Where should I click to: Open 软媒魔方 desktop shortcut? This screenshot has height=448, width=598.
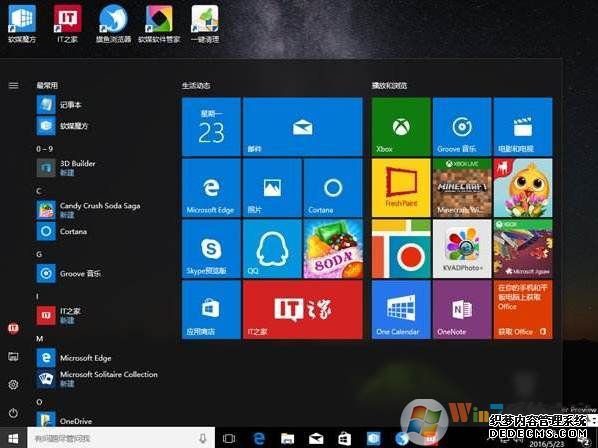click(x=22, y=23)
